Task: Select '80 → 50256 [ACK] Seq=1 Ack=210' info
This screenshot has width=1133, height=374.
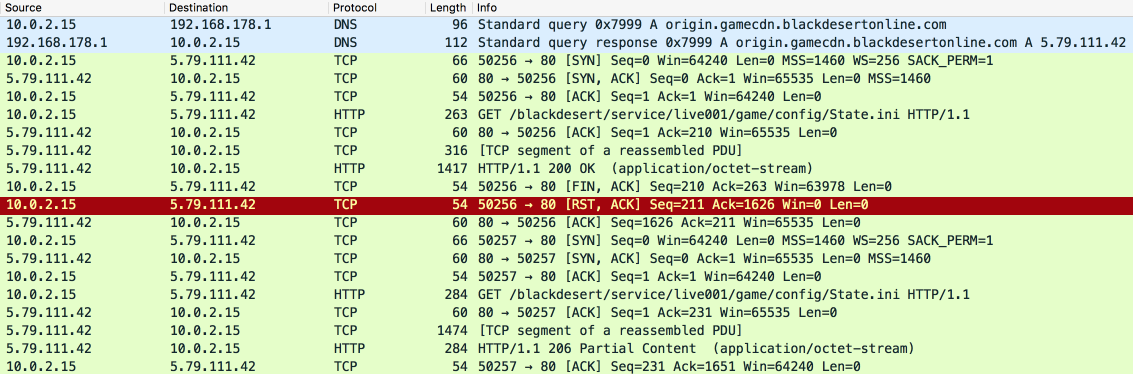Action: 658,133
